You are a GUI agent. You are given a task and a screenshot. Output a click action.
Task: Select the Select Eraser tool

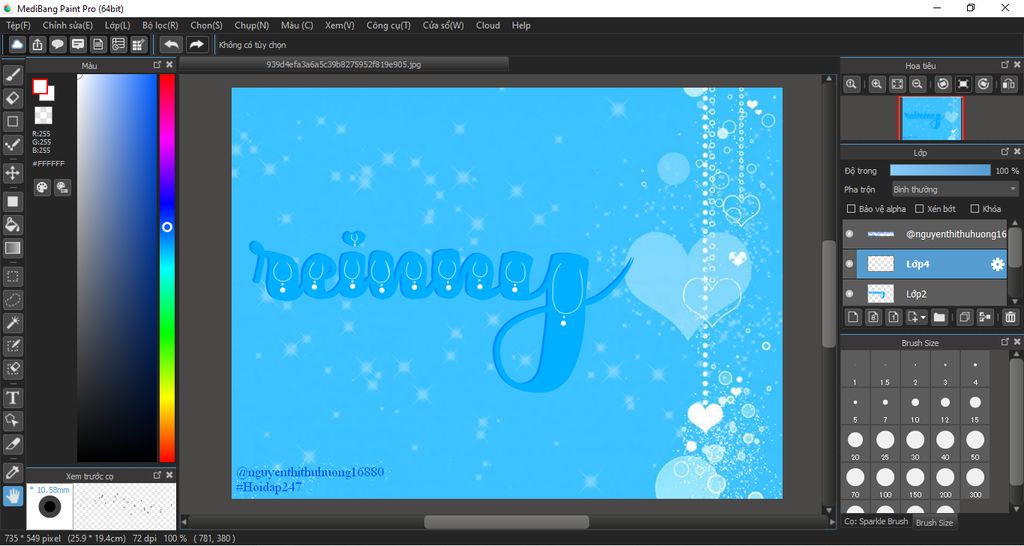click(x=12, y=369)
